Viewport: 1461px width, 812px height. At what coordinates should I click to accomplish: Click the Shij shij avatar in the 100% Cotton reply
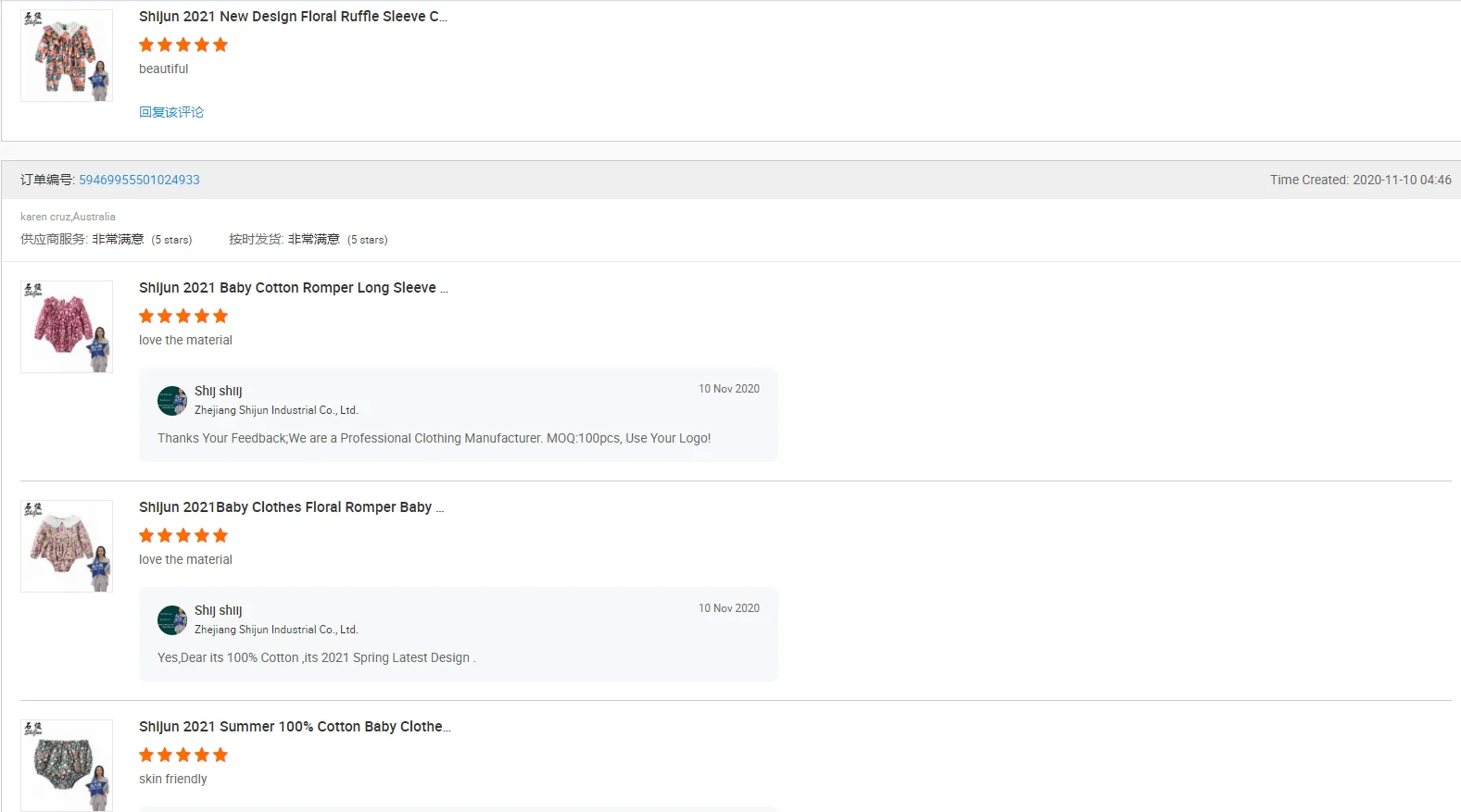pyautogui.click(x=172, y=620)
